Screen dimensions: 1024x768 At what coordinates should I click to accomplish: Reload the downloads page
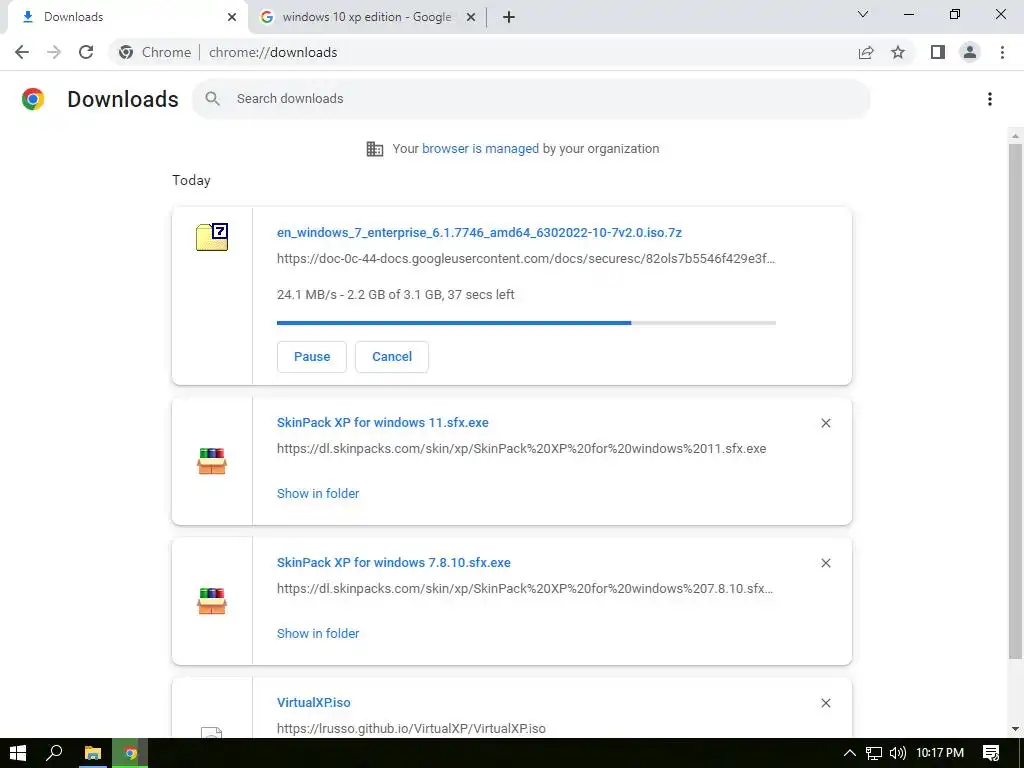(x=86, y=52)
